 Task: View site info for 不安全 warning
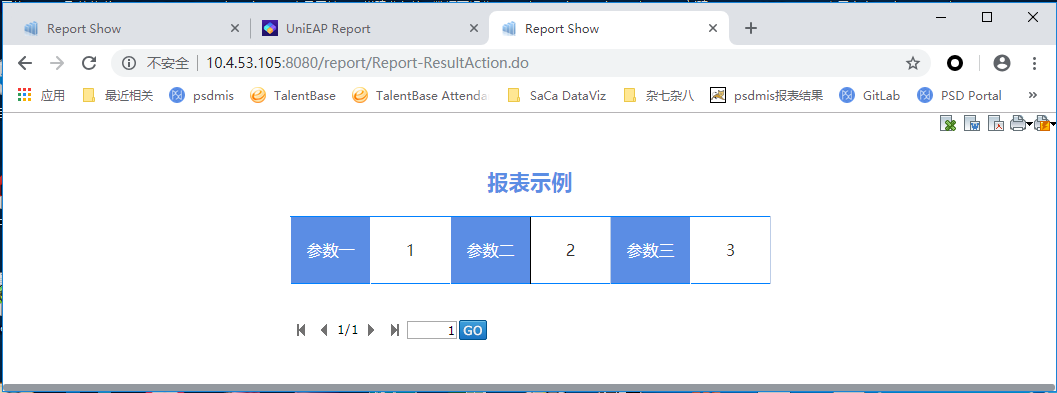click(x=155, y=63)
